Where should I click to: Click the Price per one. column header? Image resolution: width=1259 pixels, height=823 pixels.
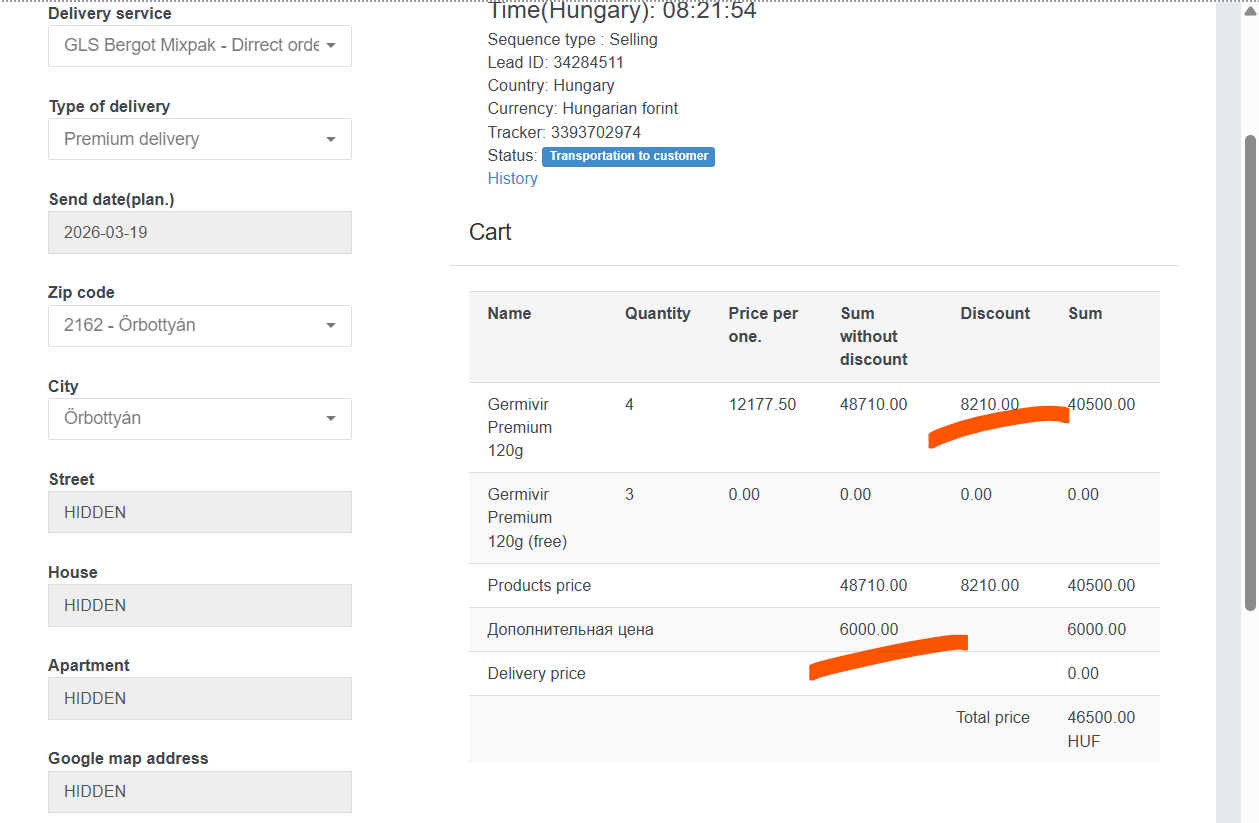coord(763,325)
